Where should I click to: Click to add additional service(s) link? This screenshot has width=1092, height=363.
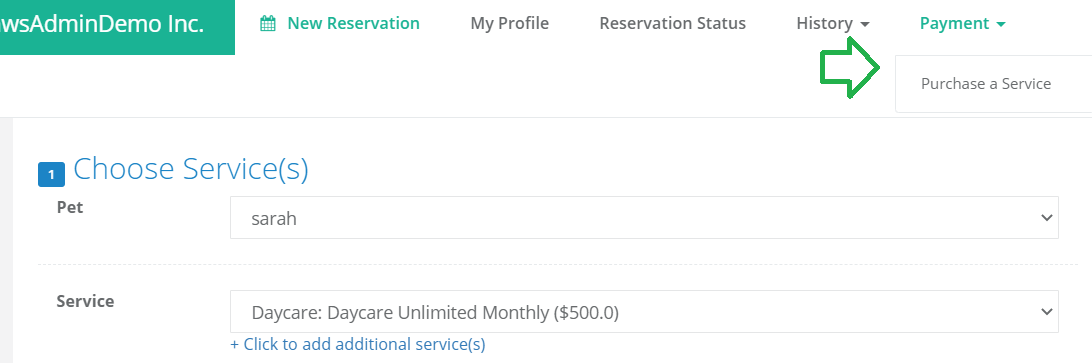(358, 344)
